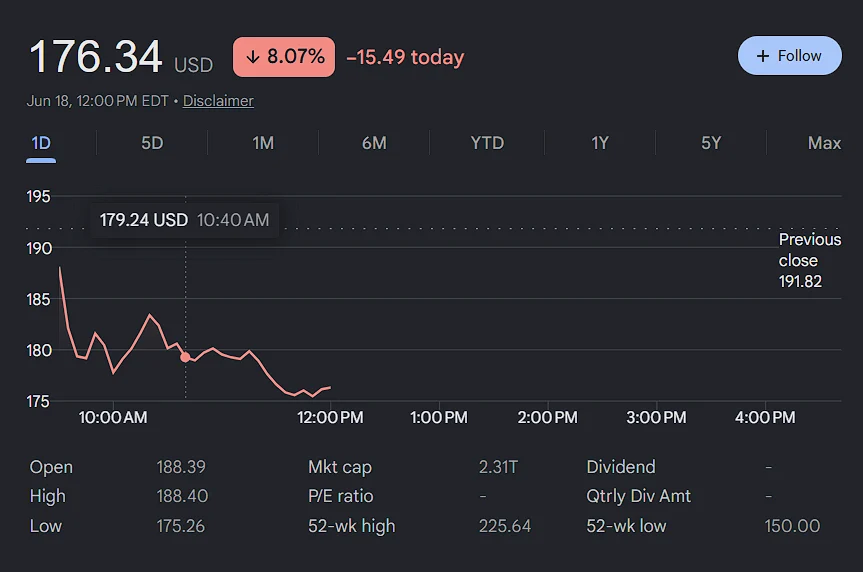Click the 12:00 PM axis label

pos(330,417)
